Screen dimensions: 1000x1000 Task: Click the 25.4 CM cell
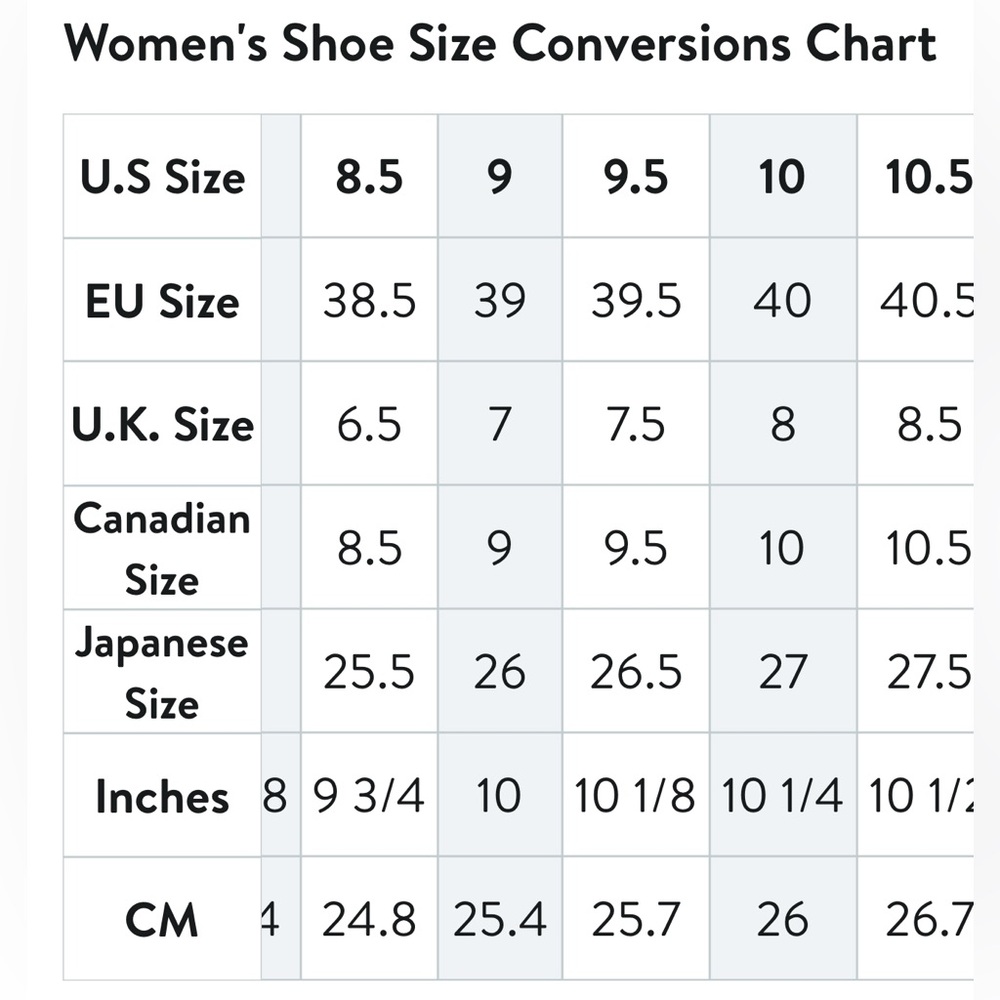pos(500,919)
